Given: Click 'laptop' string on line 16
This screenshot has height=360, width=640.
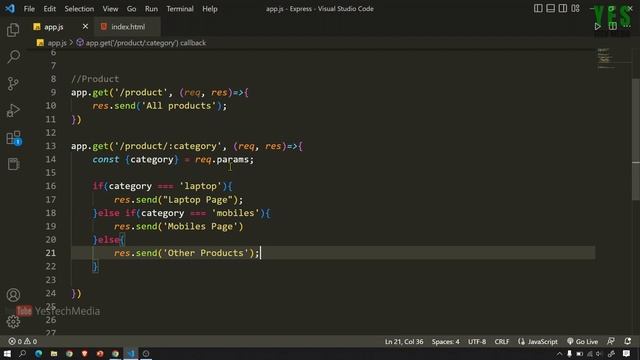Looking at the screenshot, I should (x=200, y=186).
